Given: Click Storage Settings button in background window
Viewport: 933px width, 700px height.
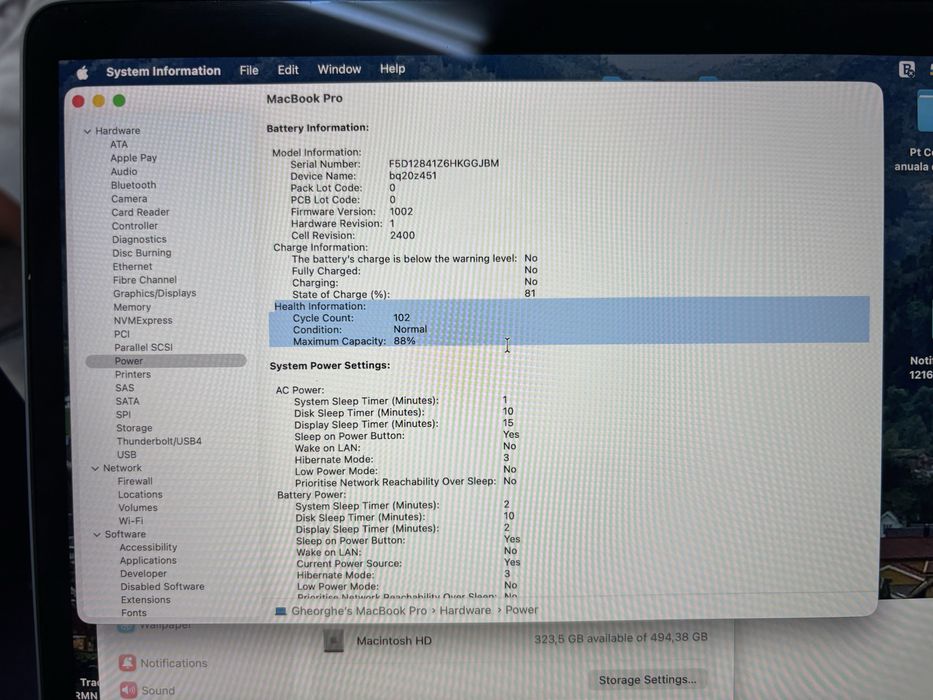Looking at the screenshot, I should point(647,680).
